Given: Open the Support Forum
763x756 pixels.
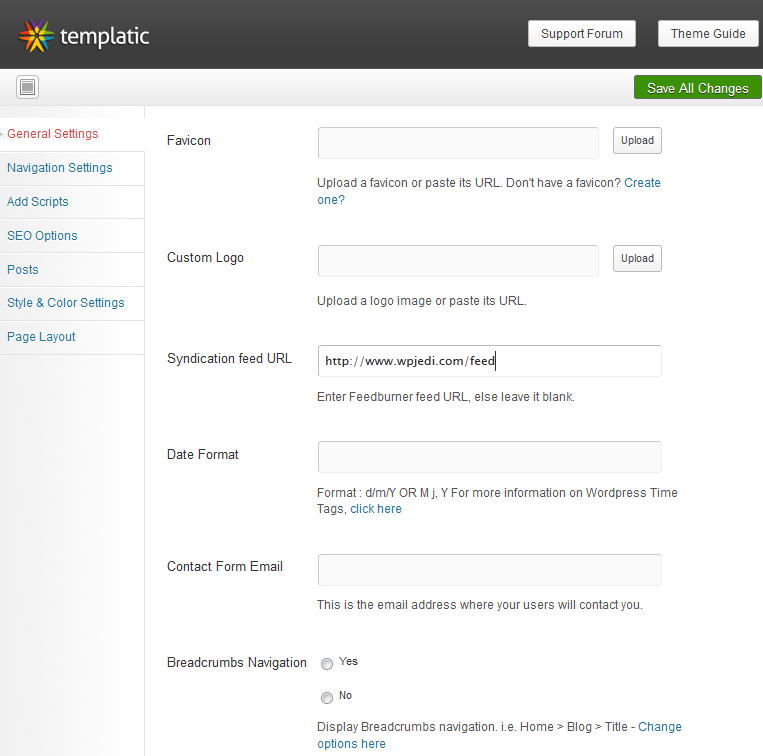Looking at the screenshot, I should click(581, 34).
